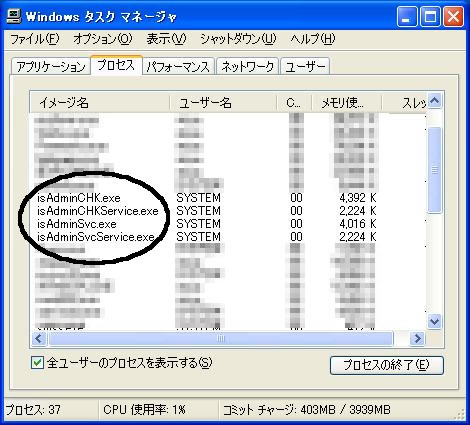Toggle 全ユーザーのプロセスを表示する checkbox

point(37,363)
